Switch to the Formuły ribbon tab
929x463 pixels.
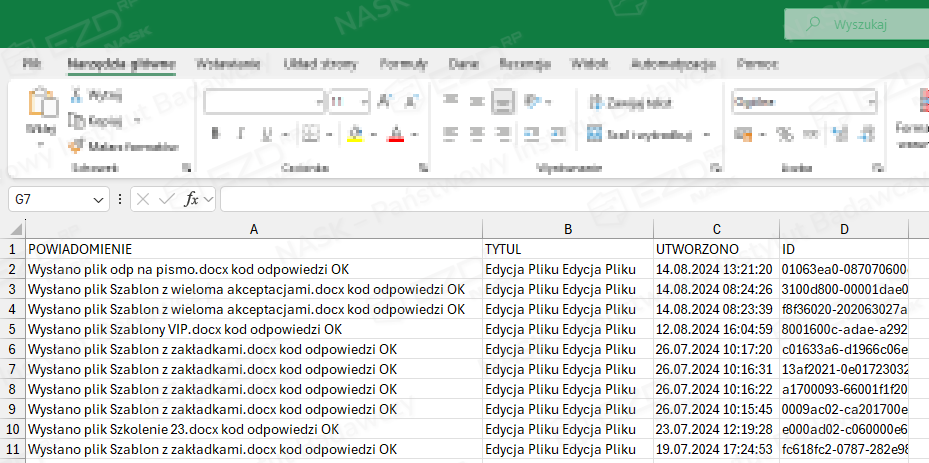pos(403,64)
